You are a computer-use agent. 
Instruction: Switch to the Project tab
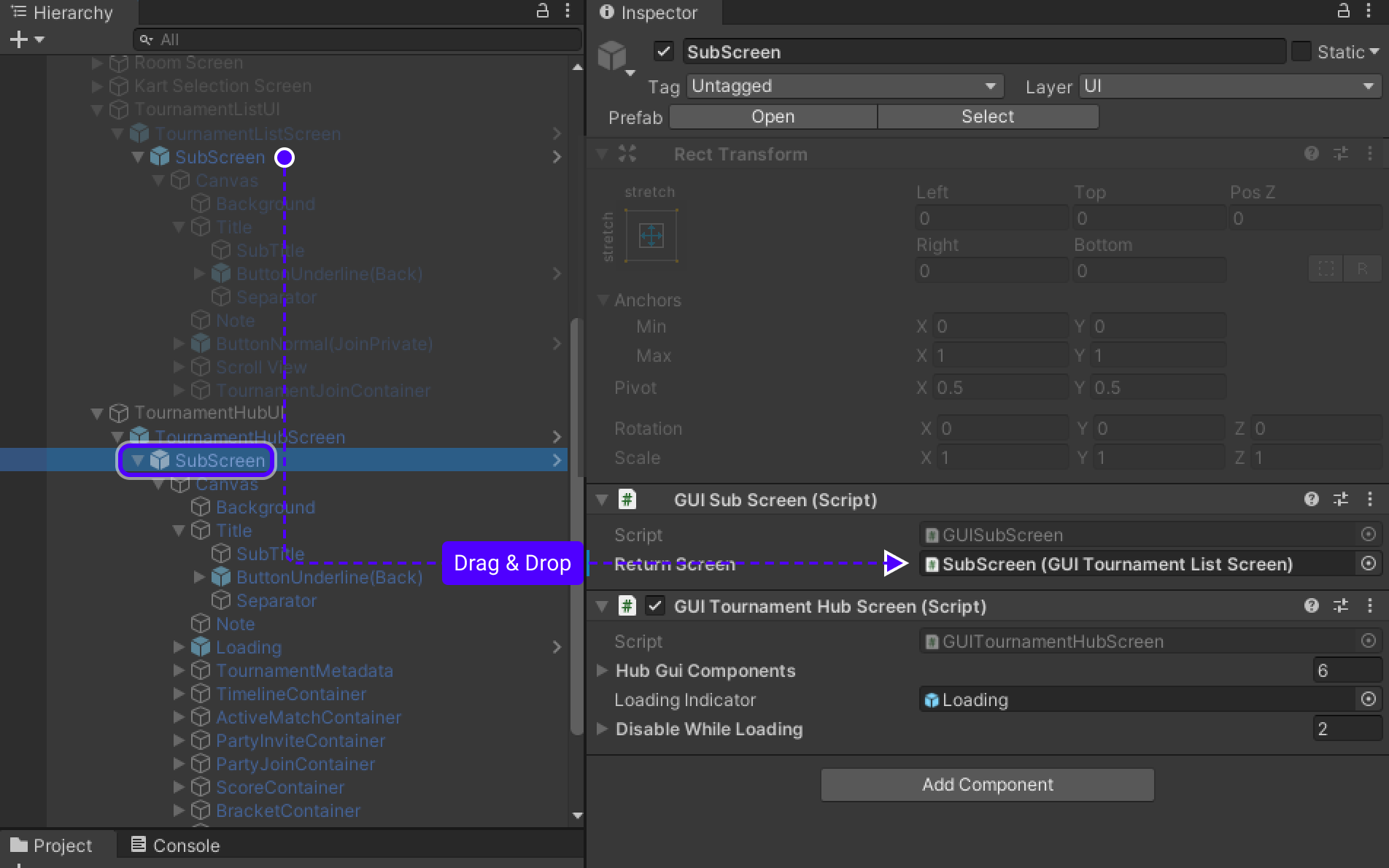(51, 845)
